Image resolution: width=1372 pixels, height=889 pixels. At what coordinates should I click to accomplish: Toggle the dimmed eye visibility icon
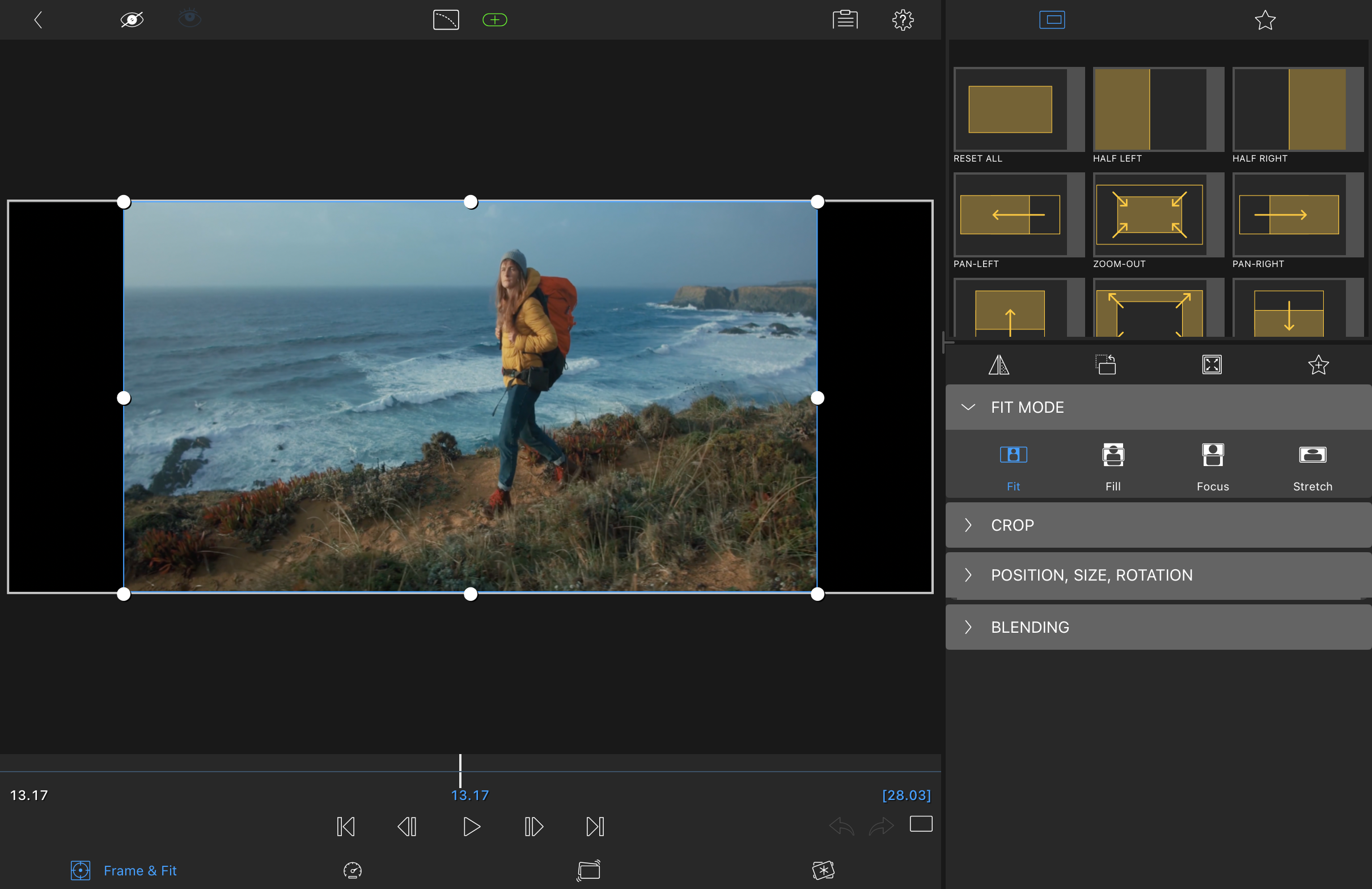click(x=190, y=19)
